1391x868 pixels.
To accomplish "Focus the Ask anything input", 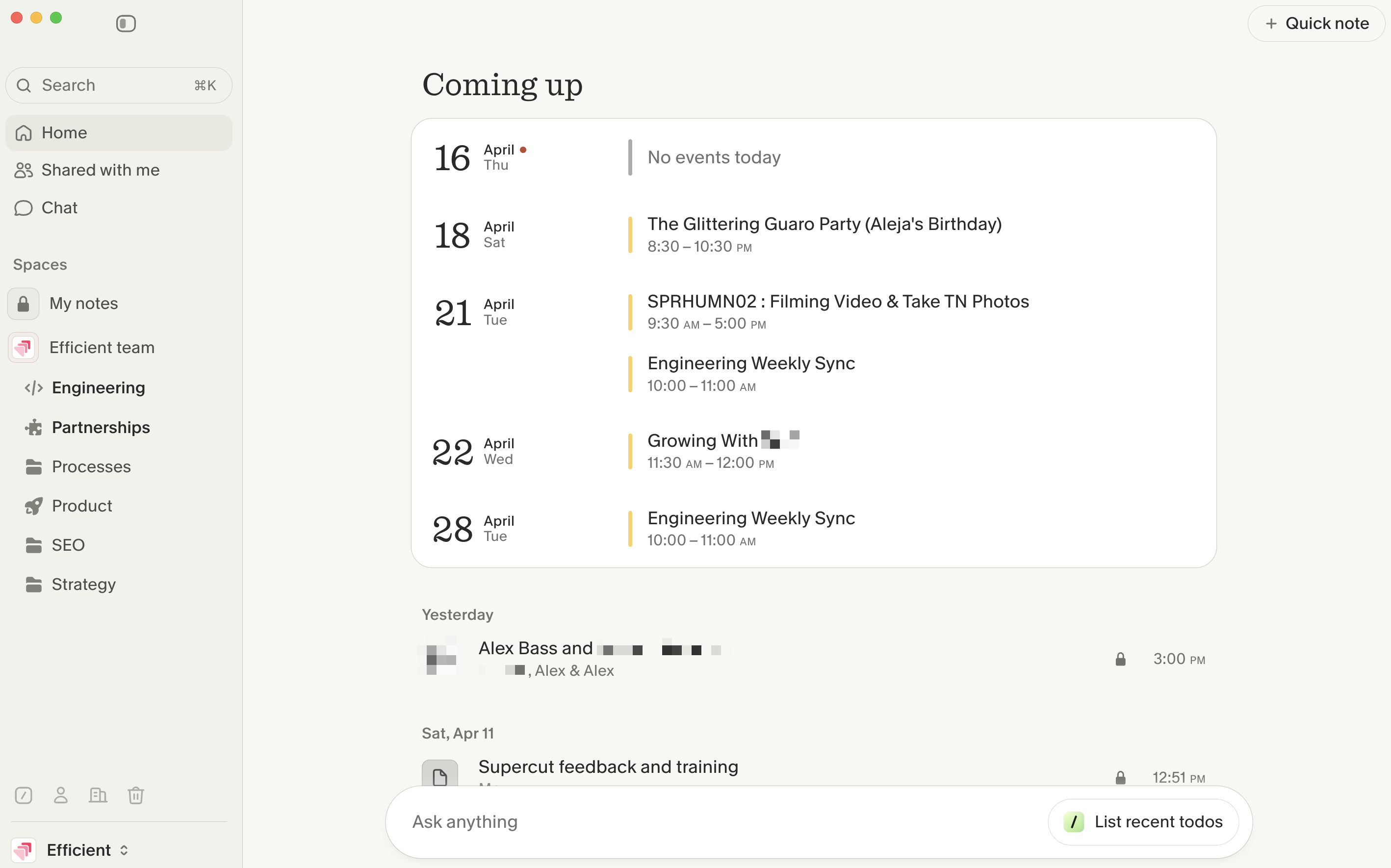I will pyautogui.click(x=689, y=821).
